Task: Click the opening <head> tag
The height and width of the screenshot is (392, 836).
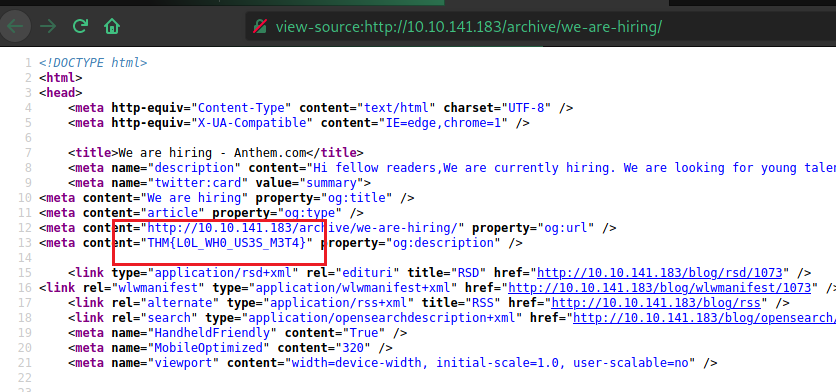Action: [60, 93]
